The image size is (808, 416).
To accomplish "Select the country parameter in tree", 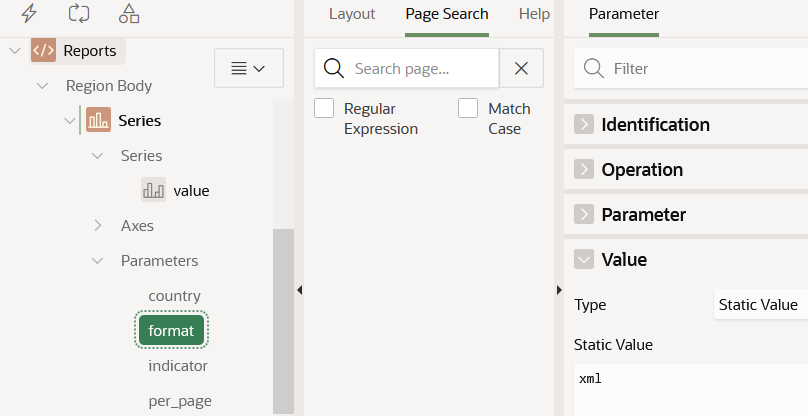I will coord(174,296).
